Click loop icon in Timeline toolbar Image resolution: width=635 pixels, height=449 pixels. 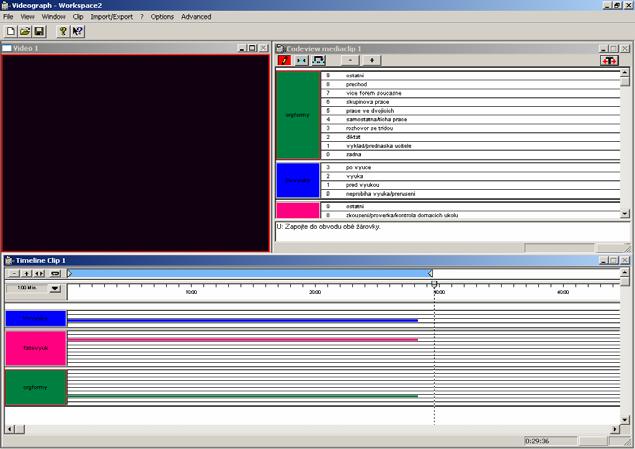(55, 274)
